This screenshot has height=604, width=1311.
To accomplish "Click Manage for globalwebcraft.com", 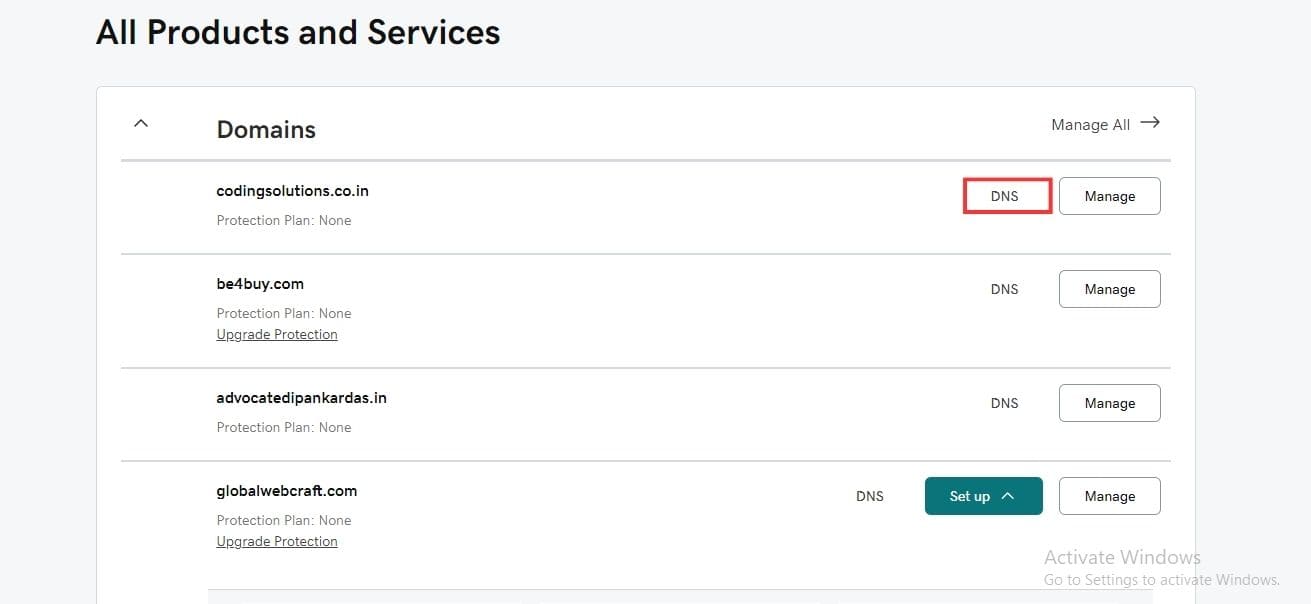I will click(1109, 495).
